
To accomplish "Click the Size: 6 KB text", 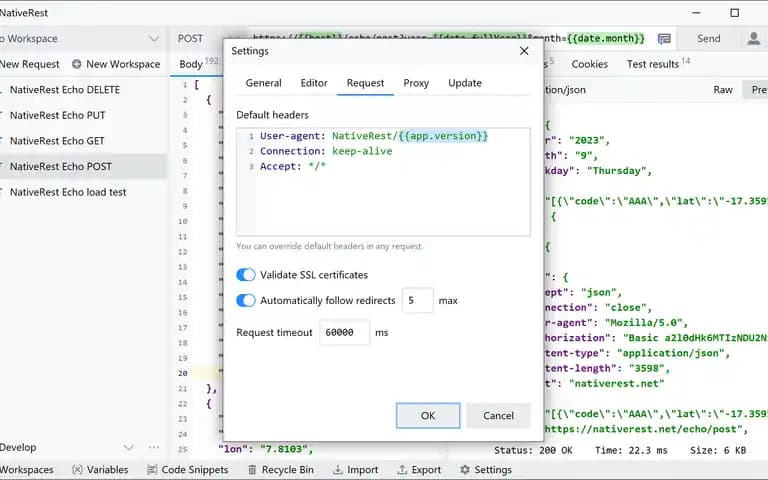I will pos(718,450).
